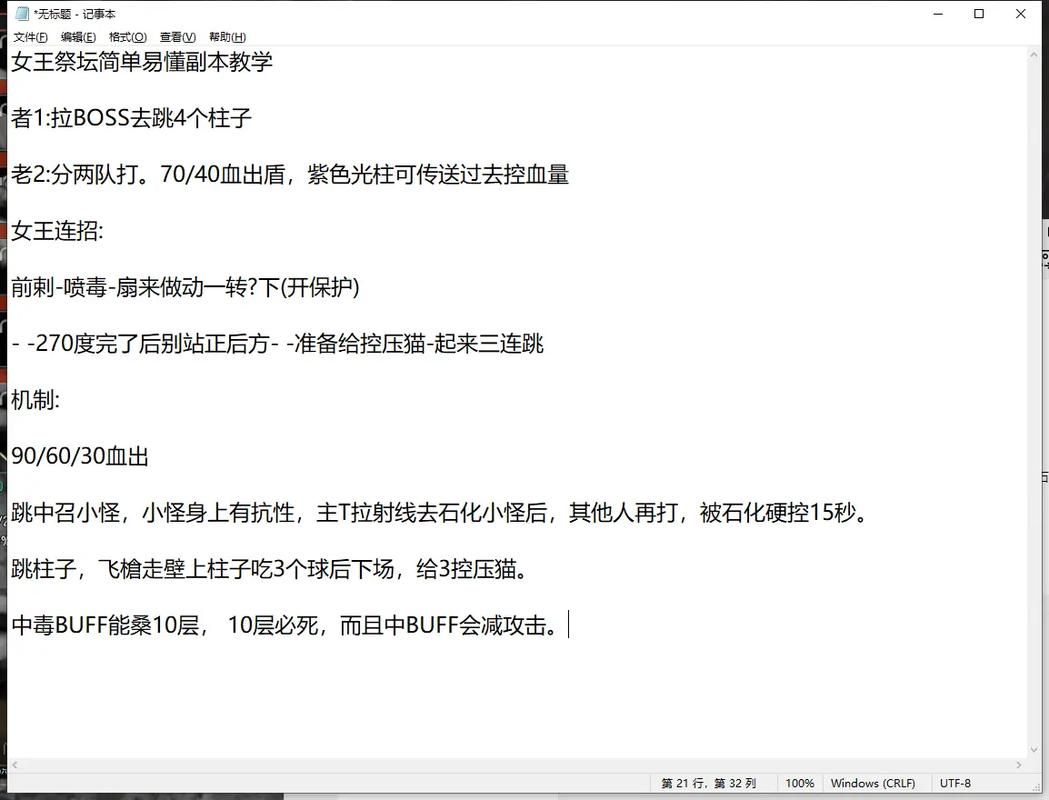Click the line starting 跳柱子，飞槍走壁
Image resolution: width=1049 pixels, height=800 pixels.
[270, 569]
